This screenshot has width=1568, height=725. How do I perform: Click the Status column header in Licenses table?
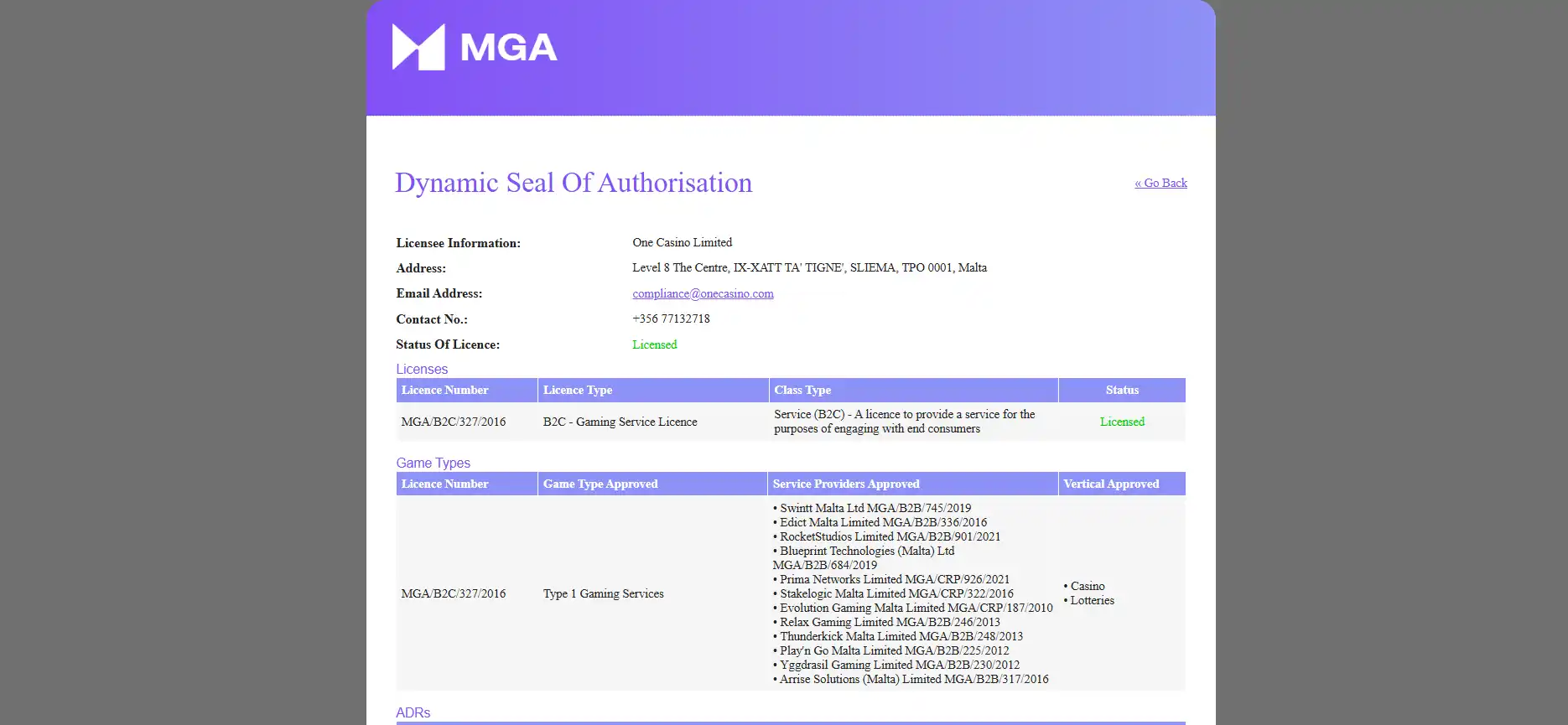click(x=1122, y=390)
